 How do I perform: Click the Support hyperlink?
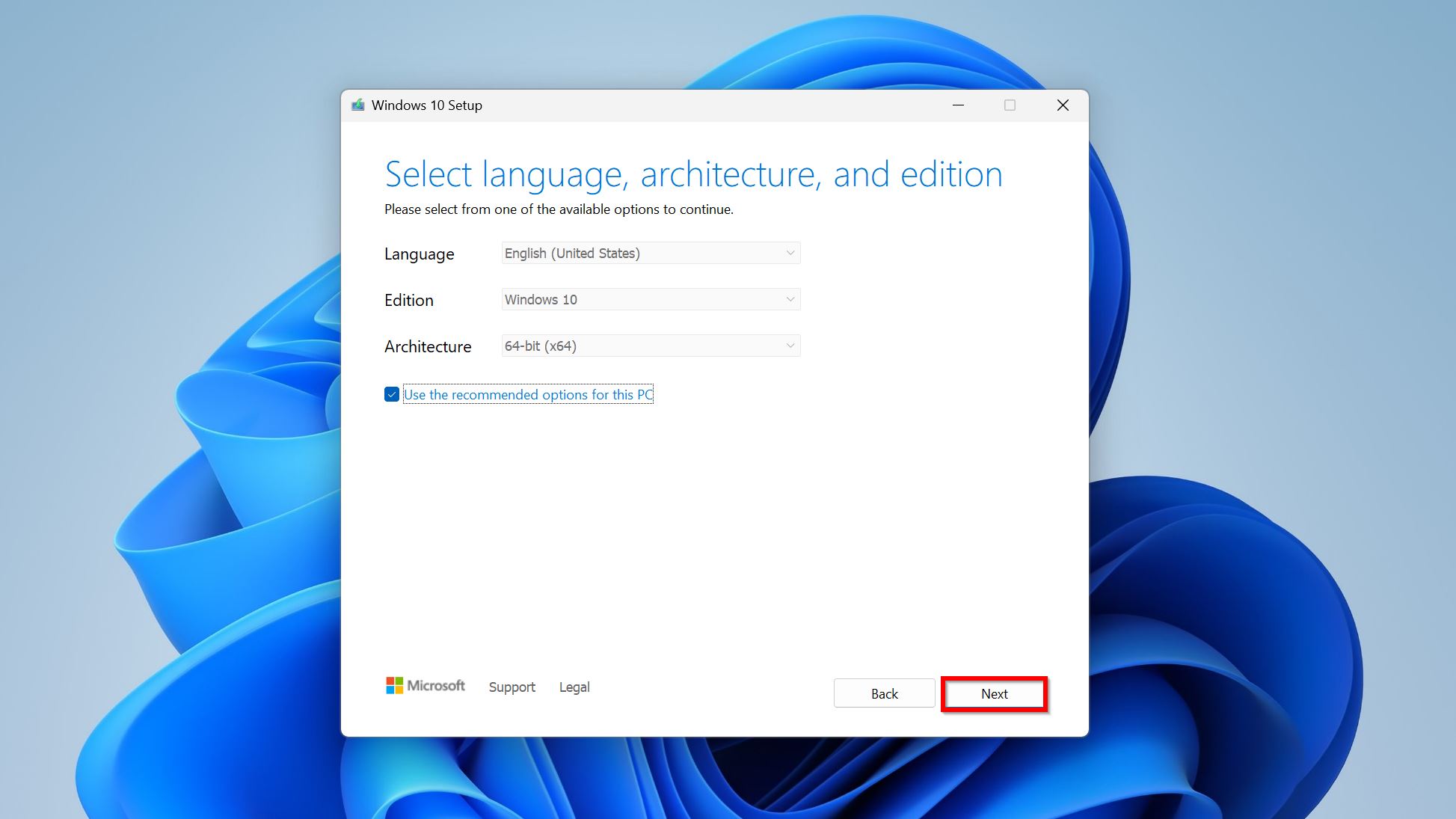click(x=511, y=687)
